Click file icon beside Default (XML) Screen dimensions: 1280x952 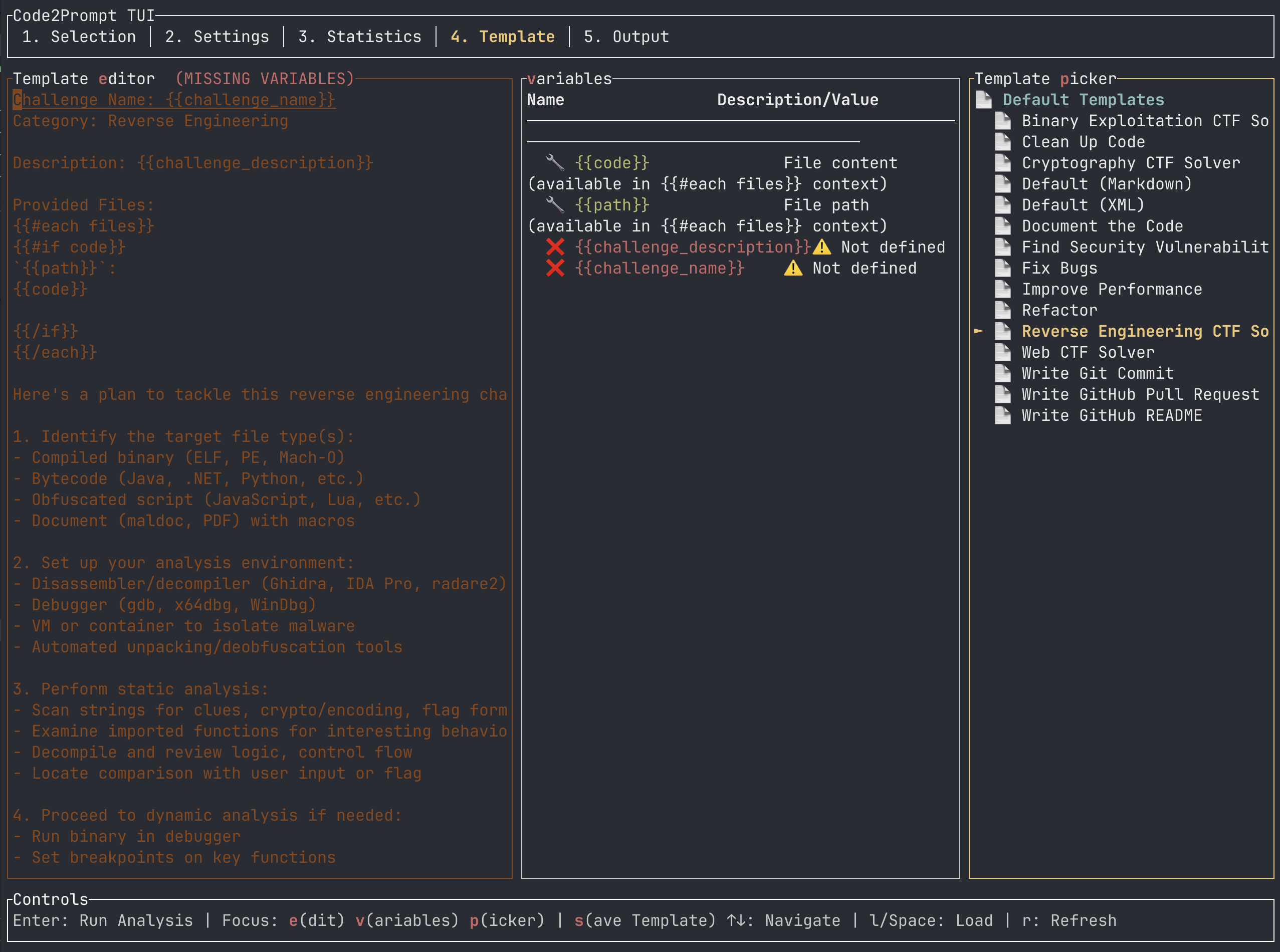tap(1003, 205)
